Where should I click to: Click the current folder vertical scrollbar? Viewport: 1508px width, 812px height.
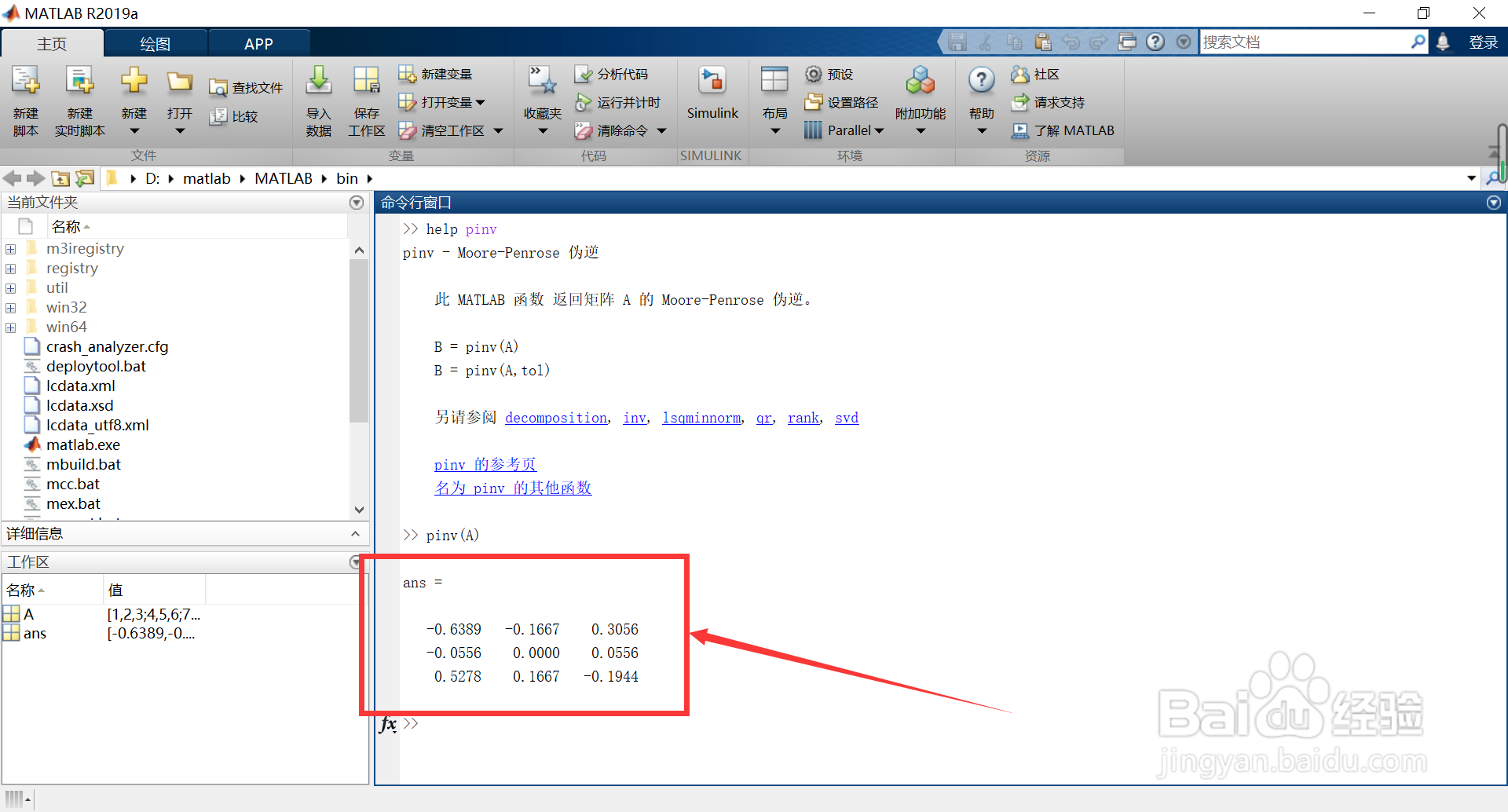click(x=359, y=342)
